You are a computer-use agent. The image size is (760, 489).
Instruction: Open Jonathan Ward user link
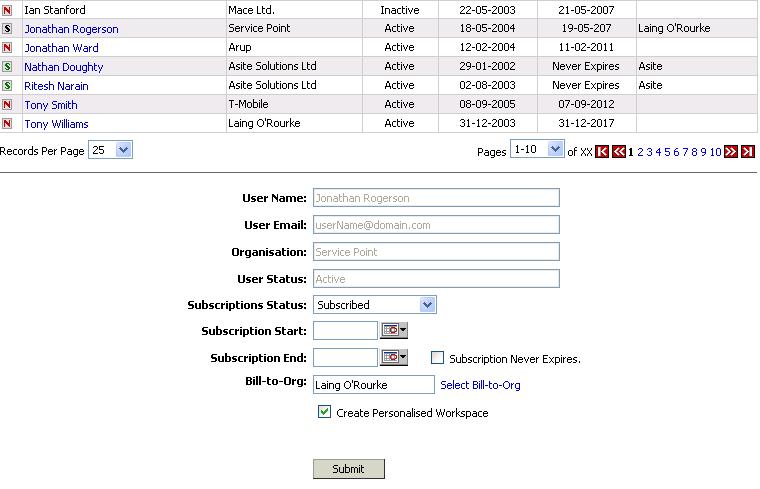tap(62, 48)
